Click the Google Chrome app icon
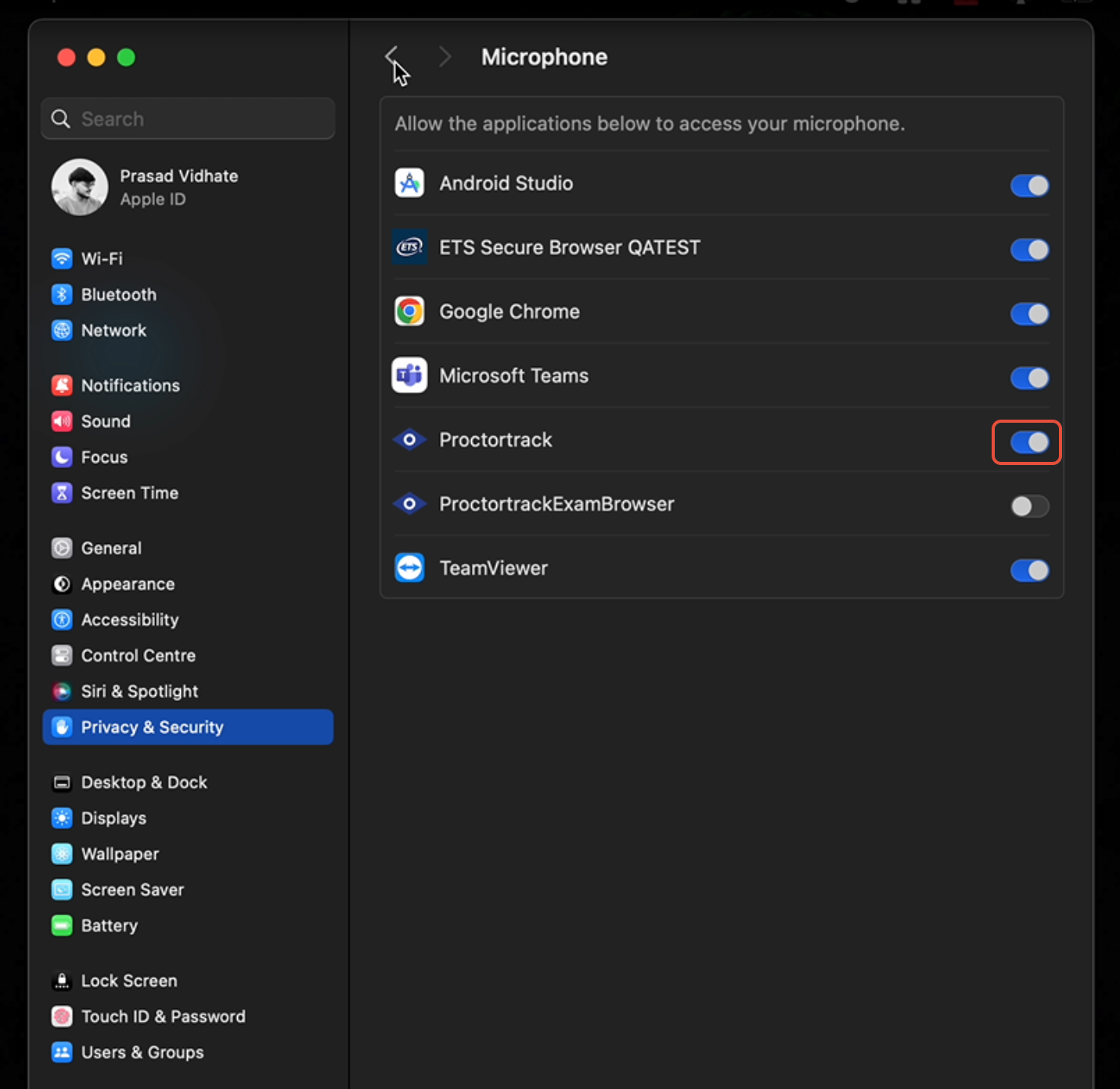 pos(409,312)
